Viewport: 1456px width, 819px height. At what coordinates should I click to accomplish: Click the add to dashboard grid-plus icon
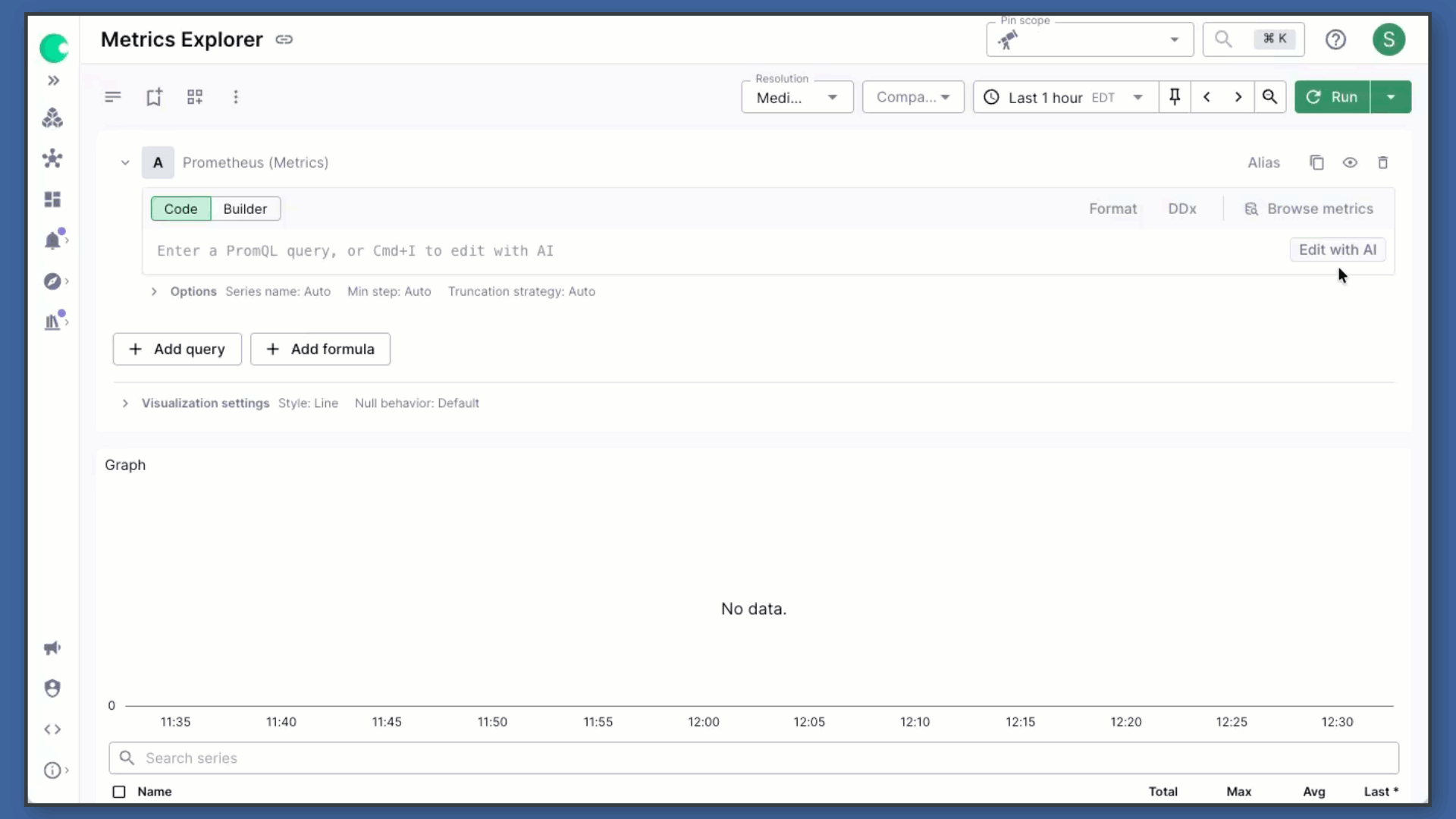195,97
